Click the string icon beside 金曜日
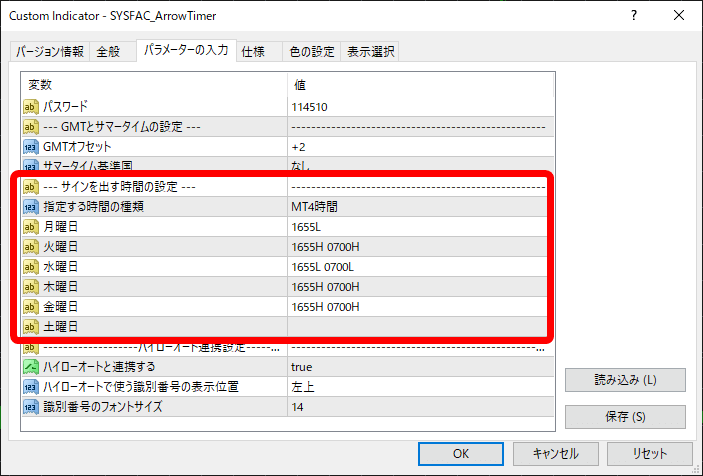Viewport: 703px width, 476px height. 31,307
